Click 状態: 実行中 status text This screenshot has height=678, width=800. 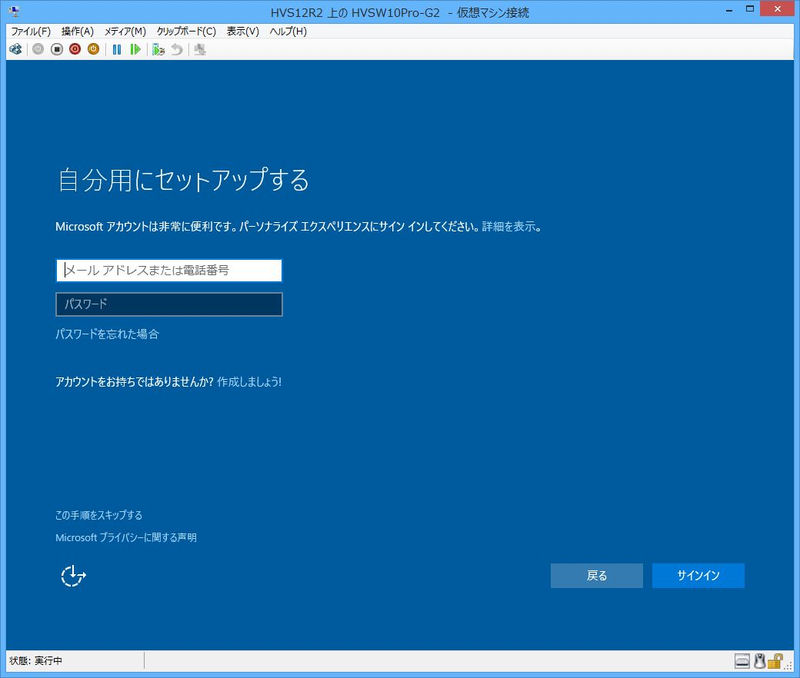pos(36,661)
